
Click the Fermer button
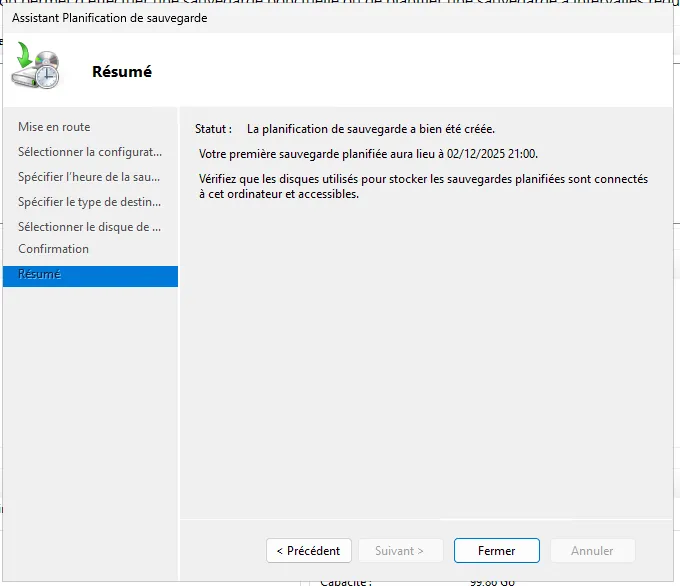coord(496,551)
